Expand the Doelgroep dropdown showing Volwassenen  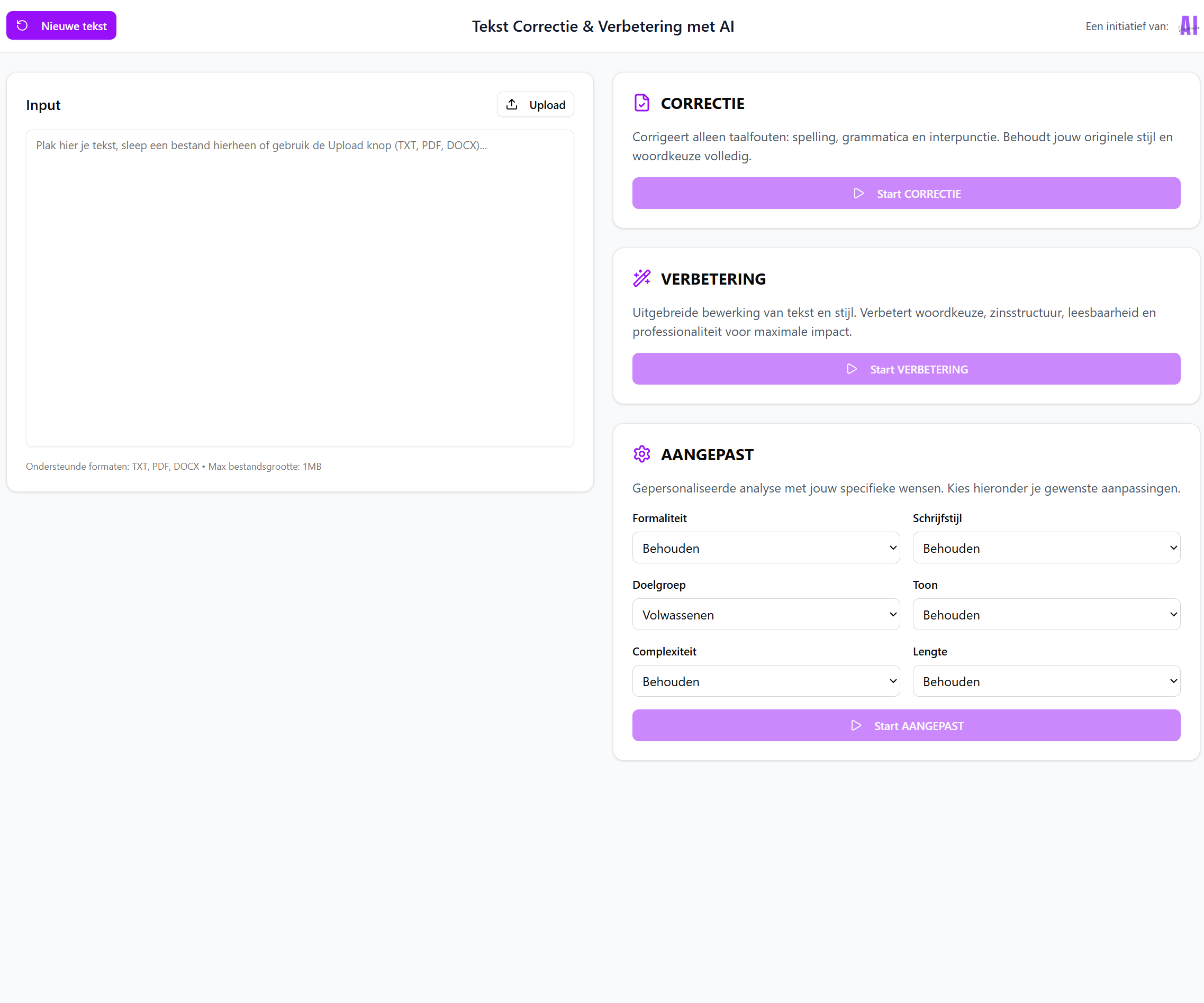pyautogui.click(x=765, y=614)
